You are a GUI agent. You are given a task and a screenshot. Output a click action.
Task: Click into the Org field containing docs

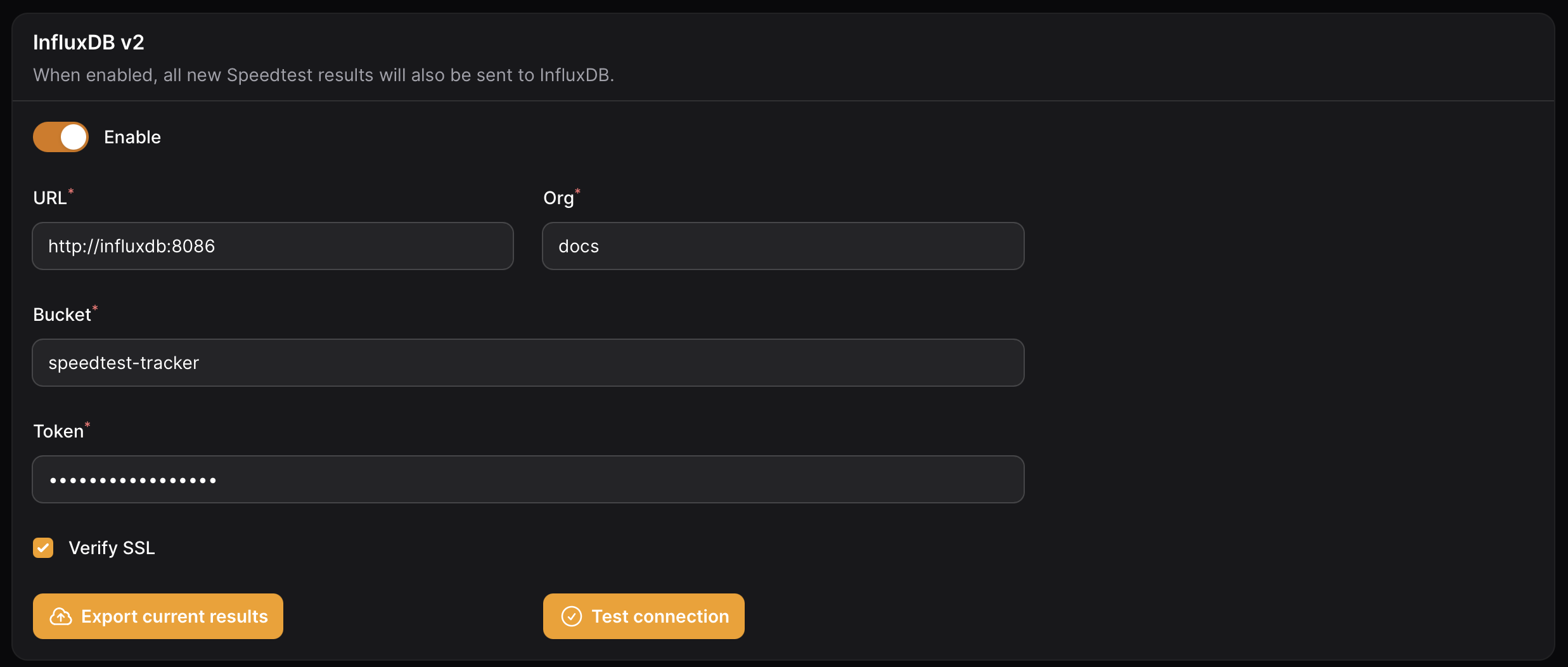click(x=783, y=246)
